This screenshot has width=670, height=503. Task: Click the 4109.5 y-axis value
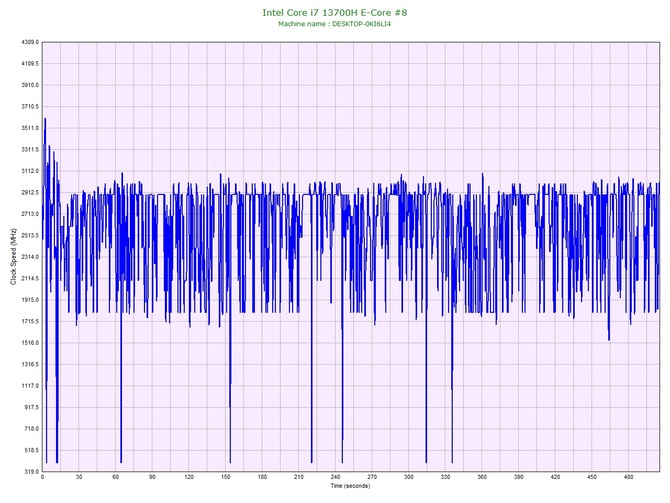30,64
